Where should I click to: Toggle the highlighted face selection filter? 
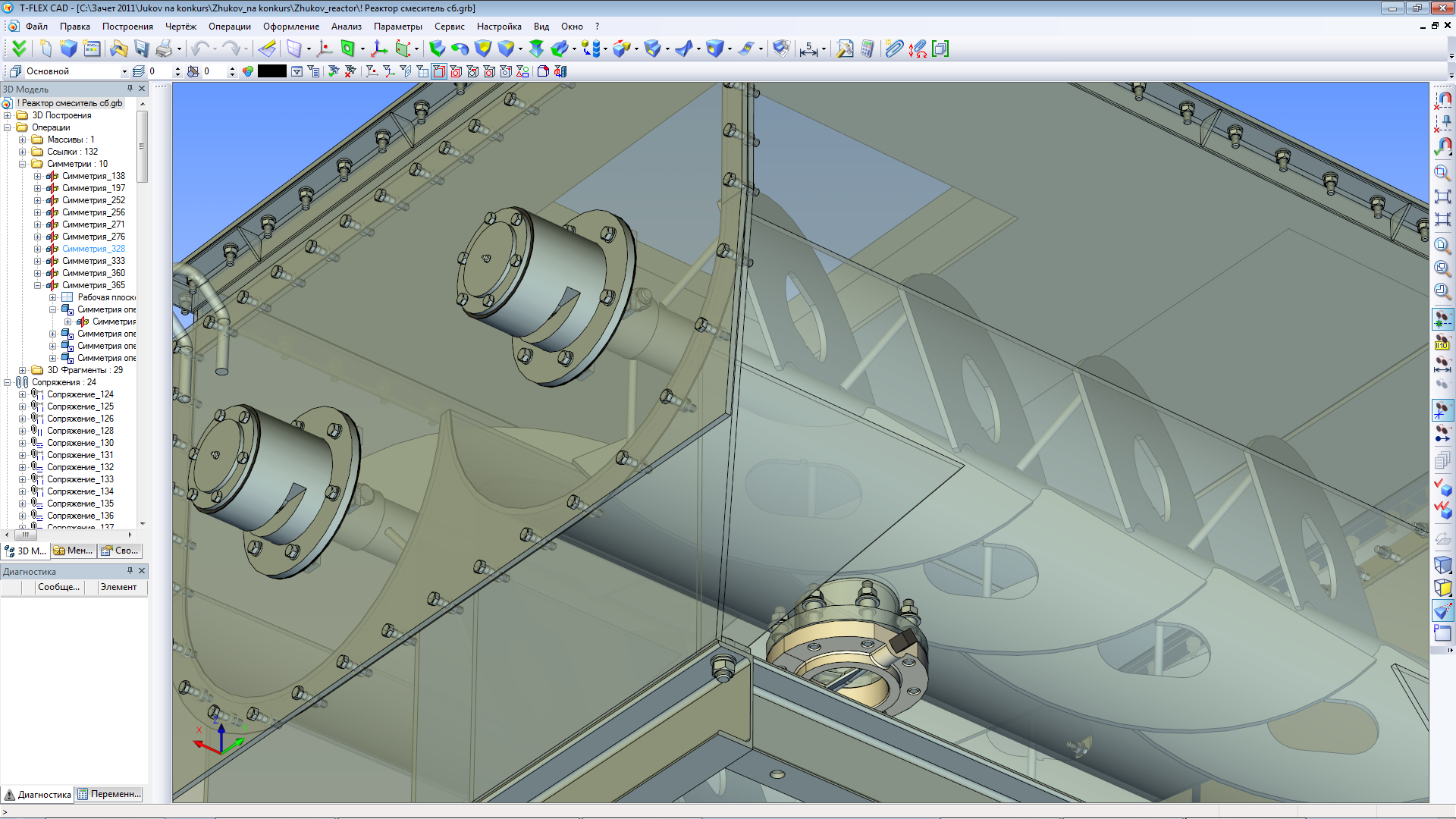coord(439,71)
